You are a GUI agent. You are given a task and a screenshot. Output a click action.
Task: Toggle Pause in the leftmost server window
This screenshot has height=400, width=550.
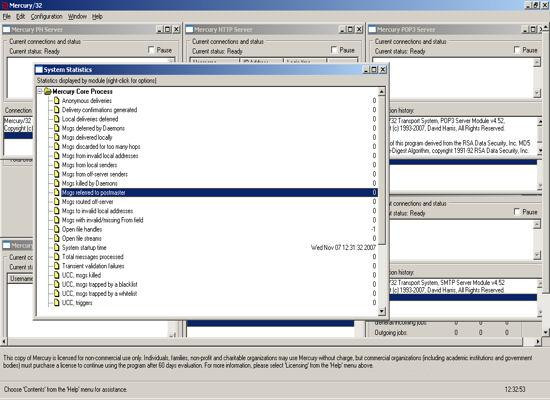pyautogui.click(x=151, y=50)
